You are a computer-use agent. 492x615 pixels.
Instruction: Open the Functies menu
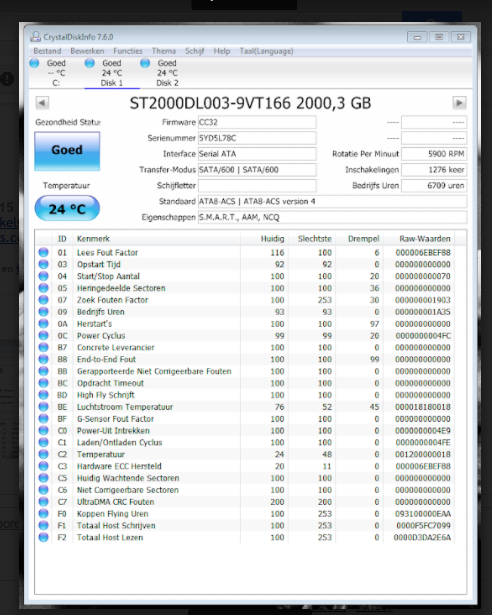tap(128, 51)
